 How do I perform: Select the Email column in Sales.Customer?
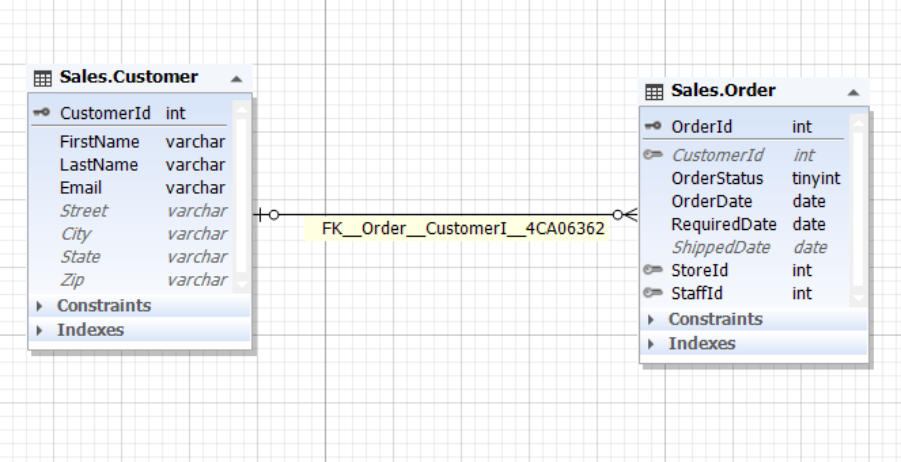point(81,188)
